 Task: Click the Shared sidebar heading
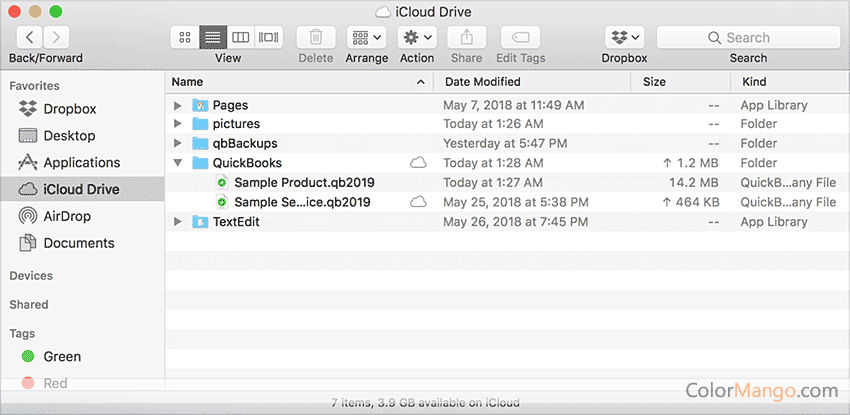coord(29,304)
